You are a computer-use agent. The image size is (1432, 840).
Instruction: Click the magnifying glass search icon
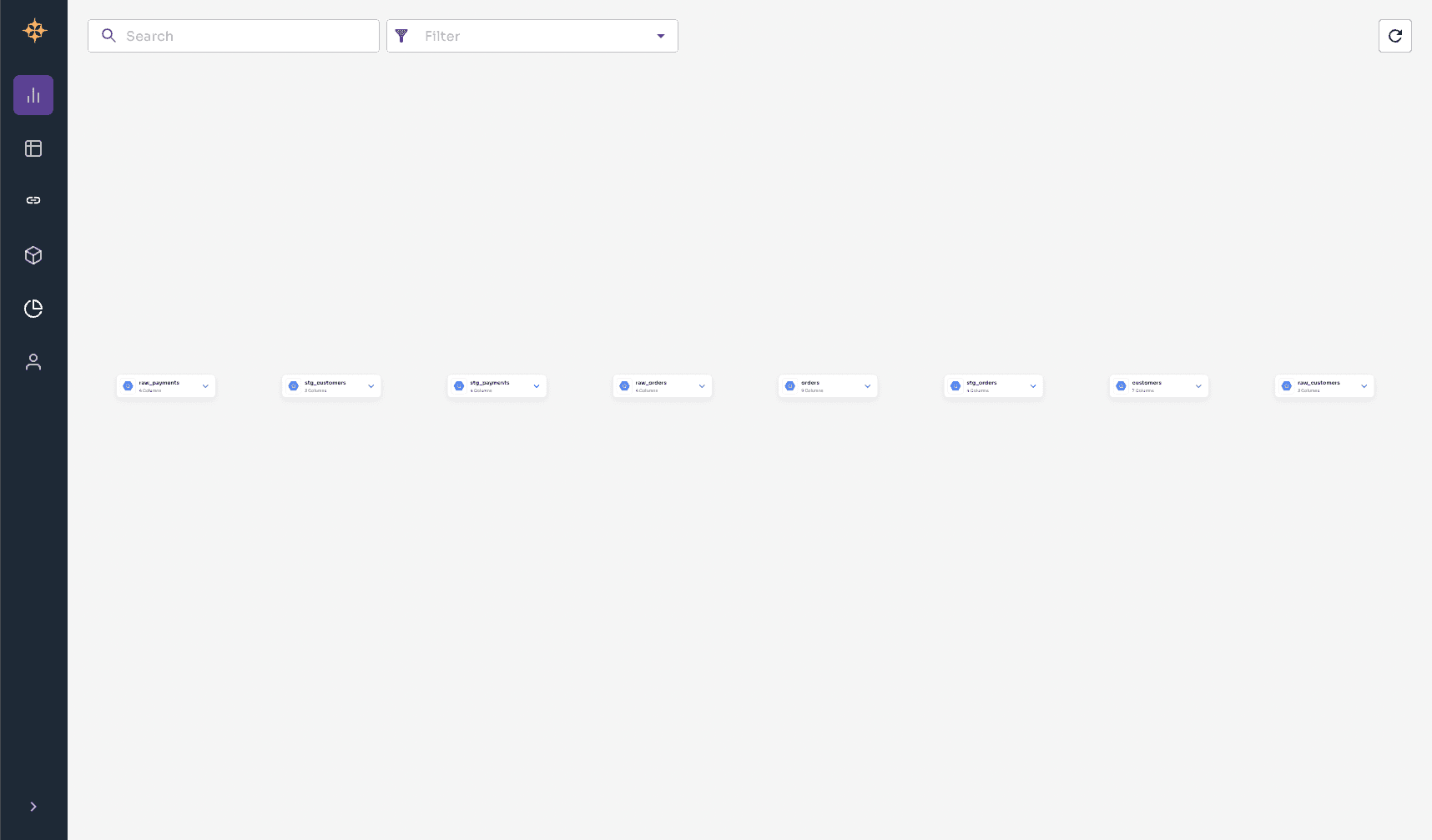tap(108, 36)
